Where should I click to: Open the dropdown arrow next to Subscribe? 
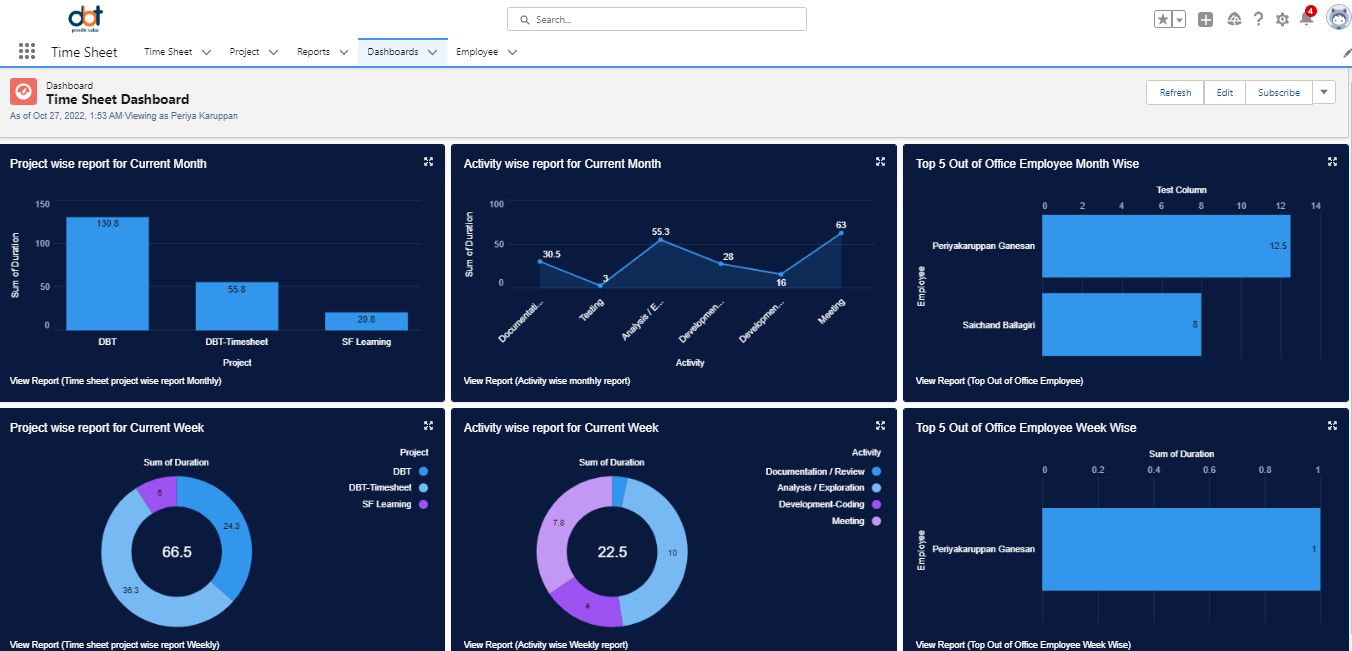point(1324,92)
